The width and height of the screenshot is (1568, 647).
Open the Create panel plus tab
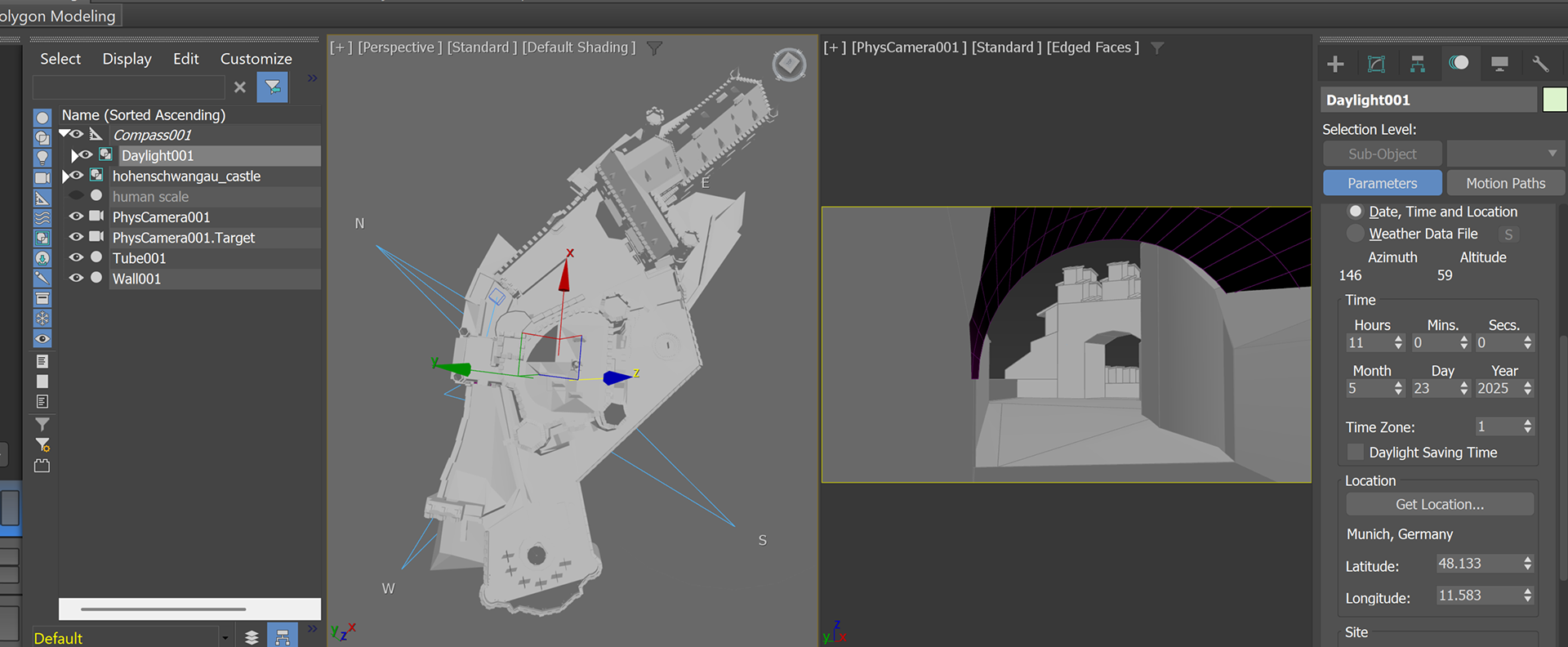pos(1336,64)
